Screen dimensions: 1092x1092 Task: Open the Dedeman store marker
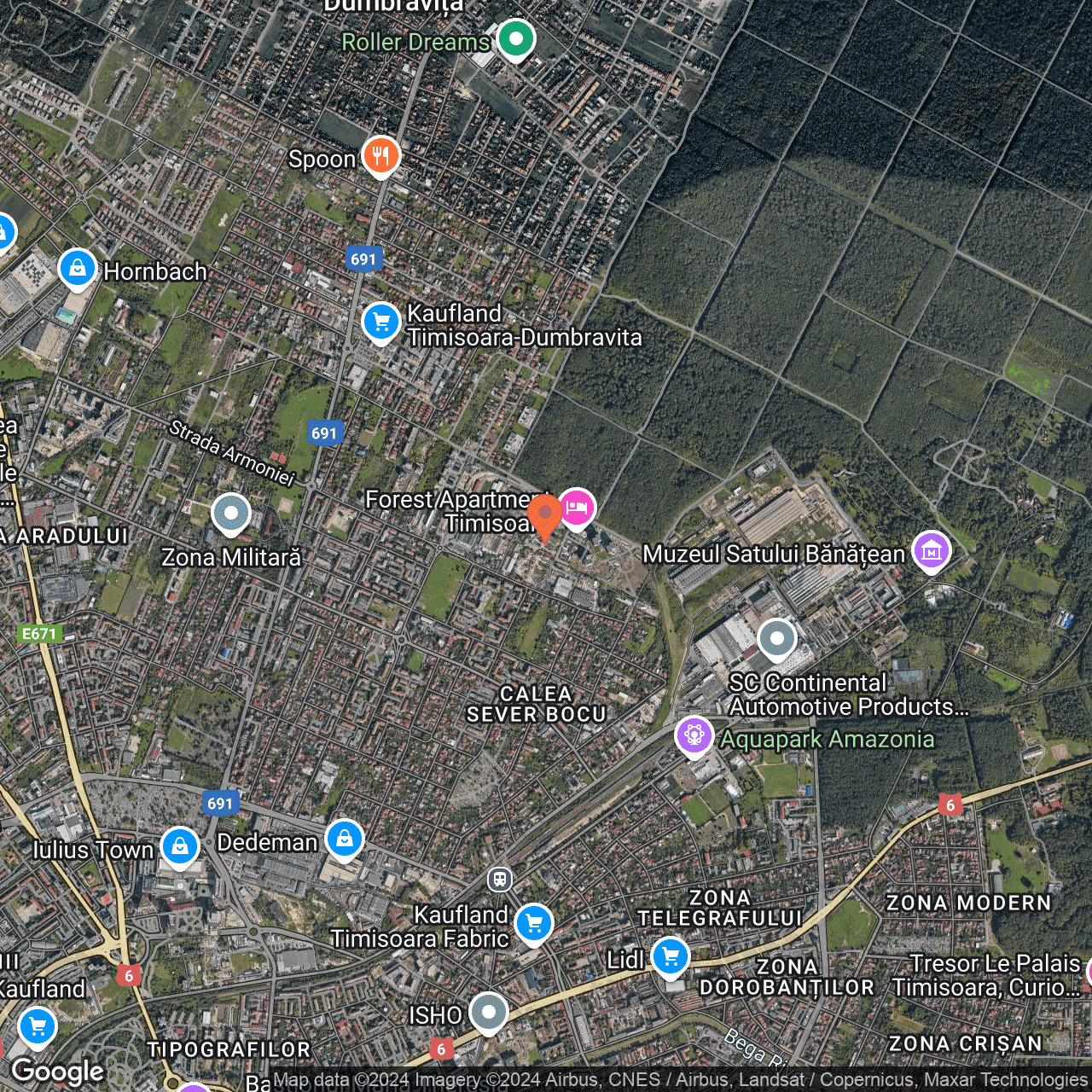[x=344, y=839]
